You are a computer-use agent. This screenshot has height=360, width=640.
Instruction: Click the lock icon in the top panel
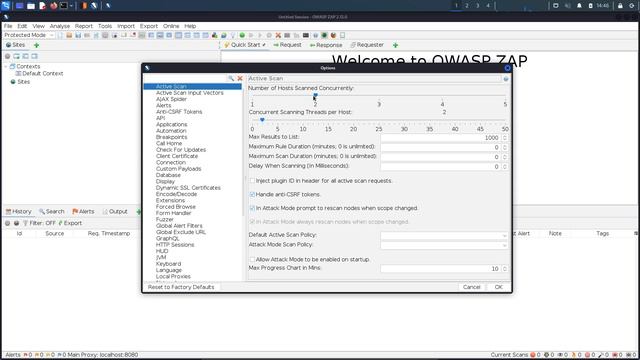[620, 6]
